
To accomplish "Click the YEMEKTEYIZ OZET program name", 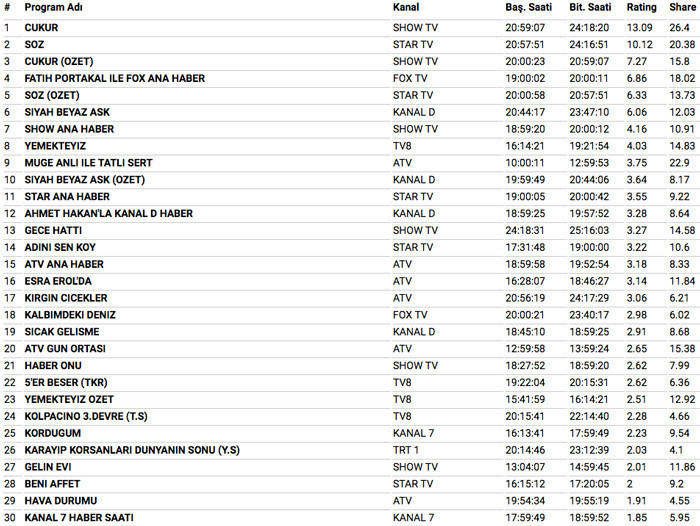I will tap(70, 399).
